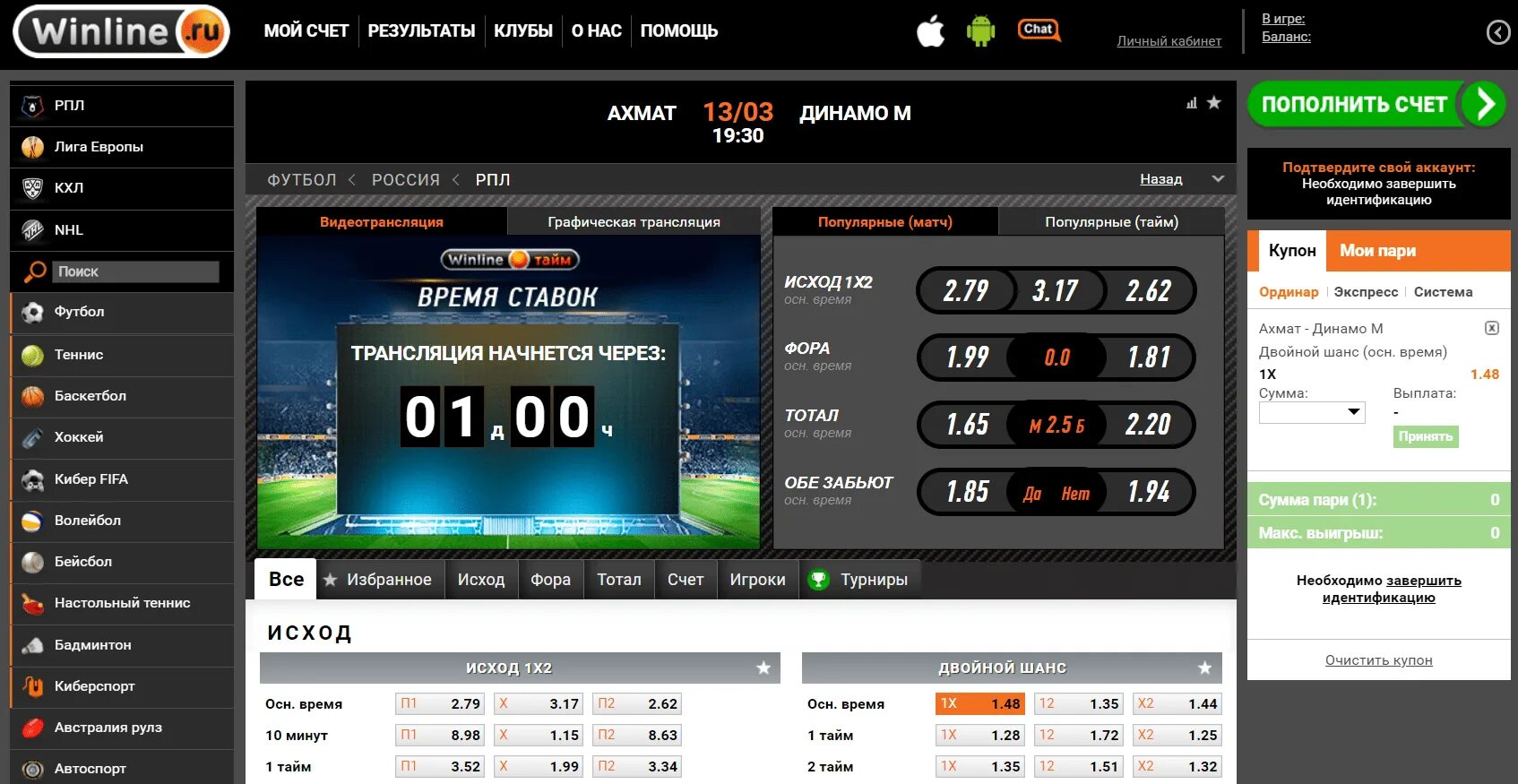
Task: Select the Киберспорт icon
Action: [x=33, y=686]
